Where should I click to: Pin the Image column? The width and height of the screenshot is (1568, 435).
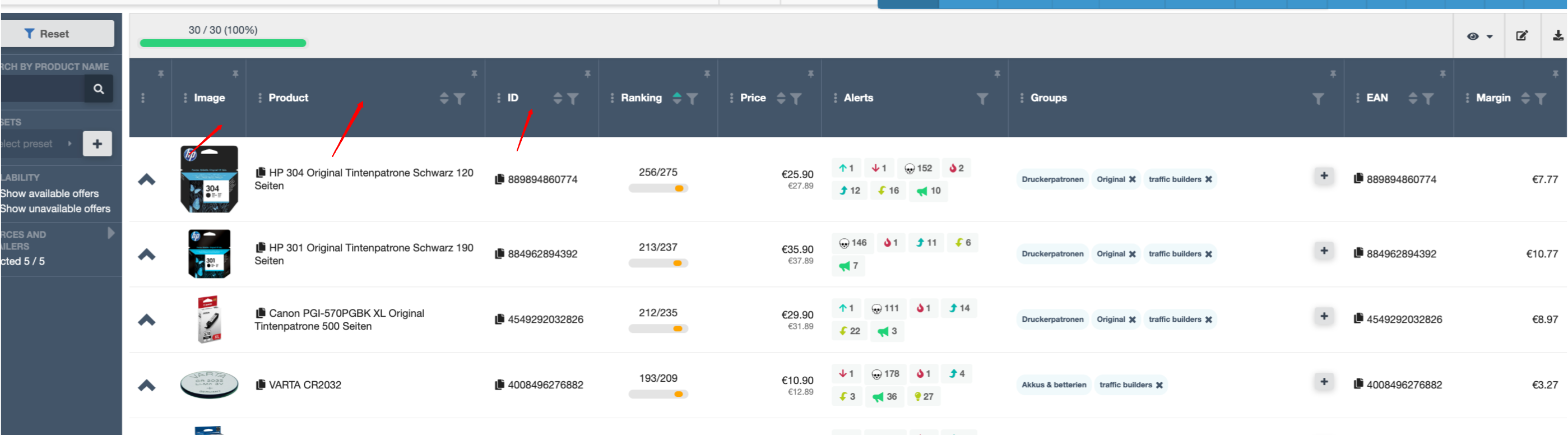(235, 74)
